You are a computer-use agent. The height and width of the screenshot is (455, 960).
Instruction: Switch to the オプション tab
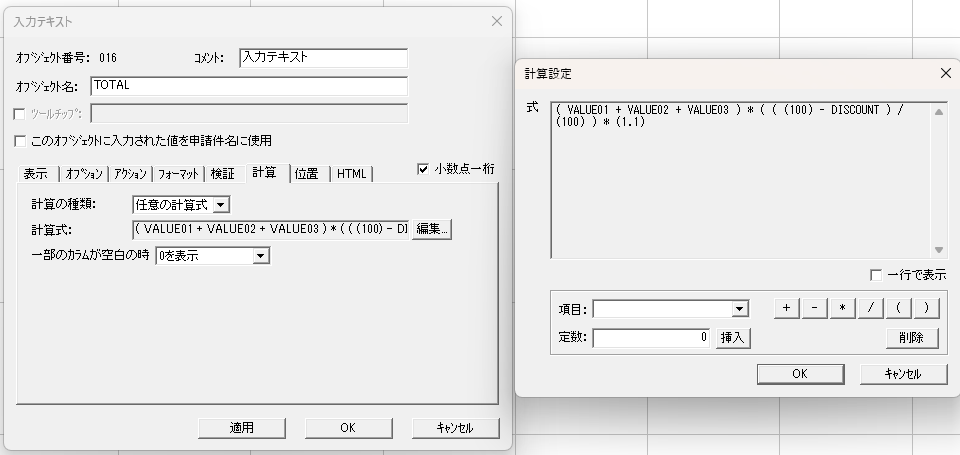tap(84, 174)
